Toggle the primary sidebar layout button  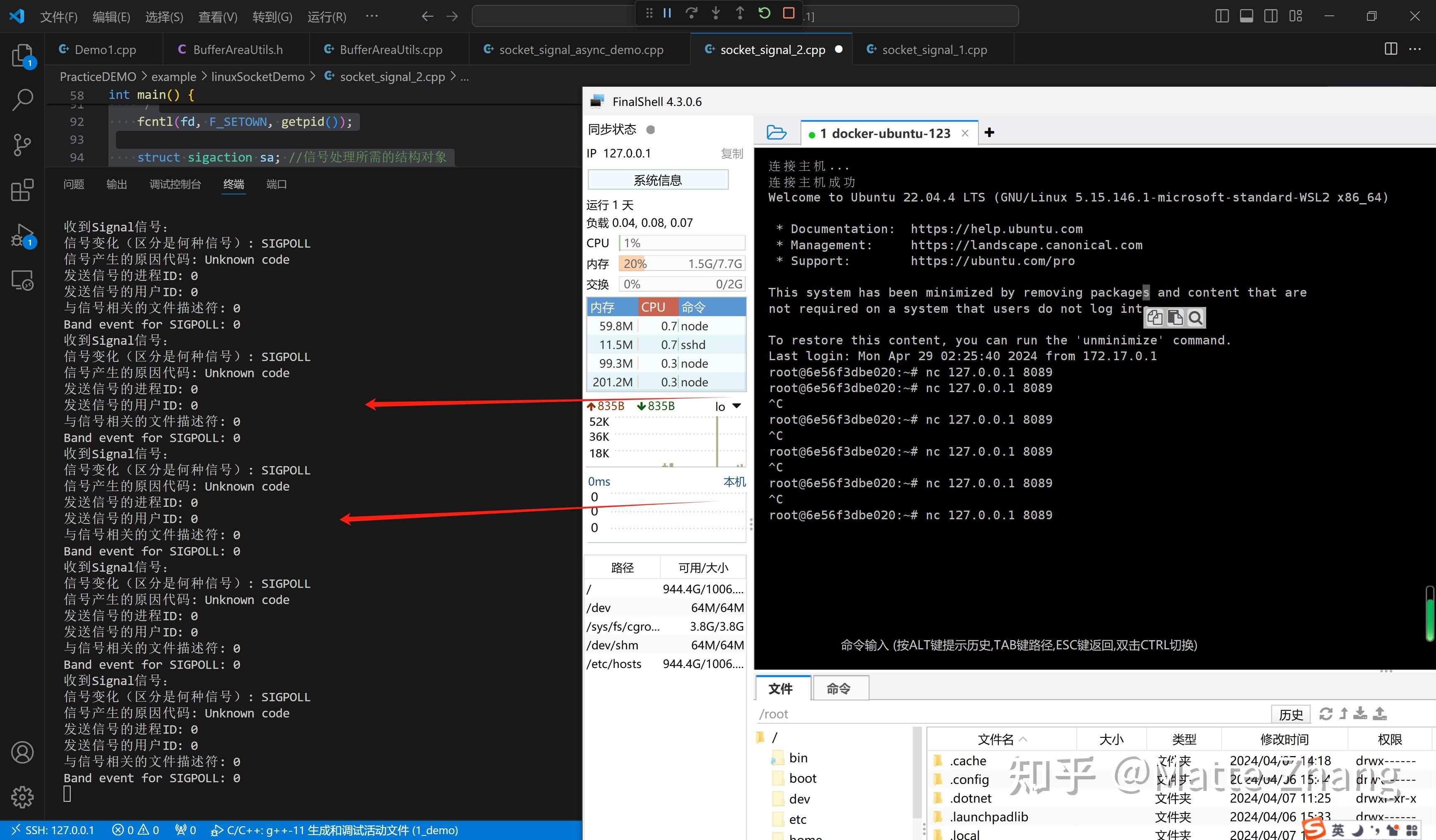pyautogui.click(x=1222, y=16)
